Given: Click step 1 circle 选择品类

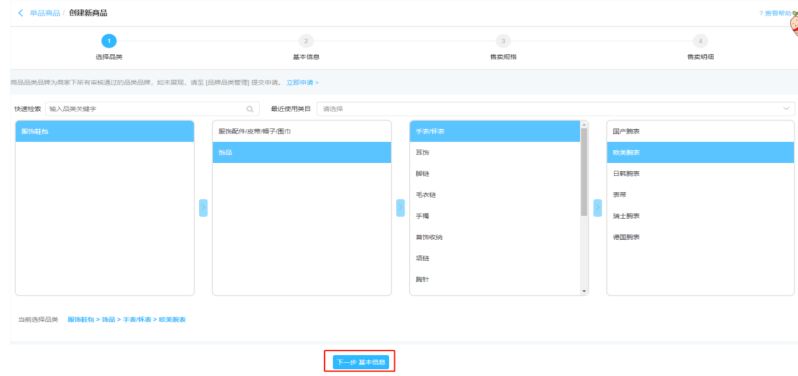Looking at the screenshot, I should click(x=109, y=41).
